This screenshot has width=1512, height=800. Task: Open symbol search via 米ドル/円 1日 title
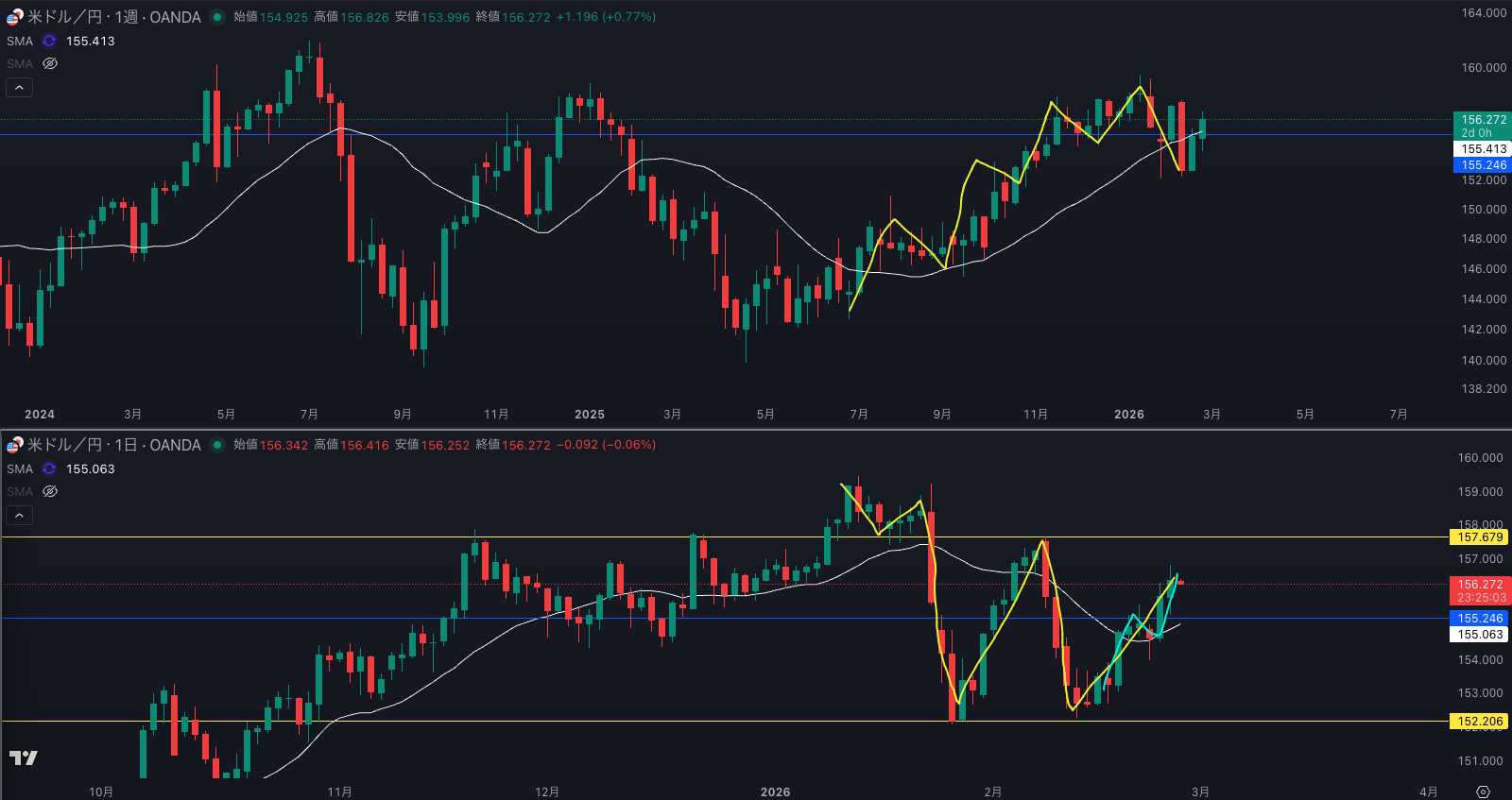tap(113, 445)
